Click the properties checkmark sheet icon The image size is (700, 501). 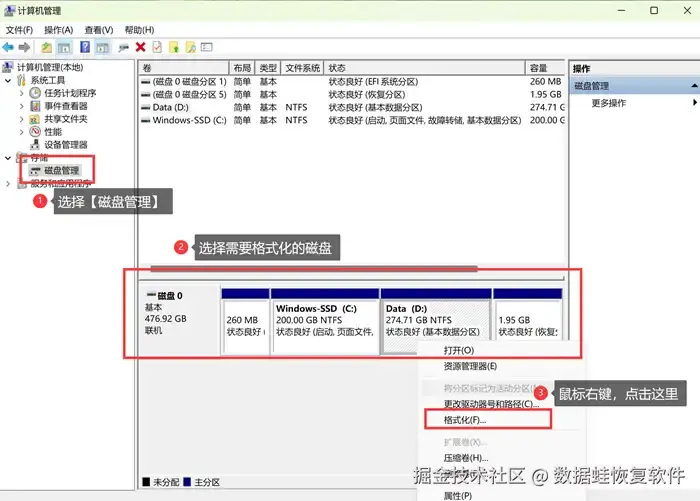(157, 47)
